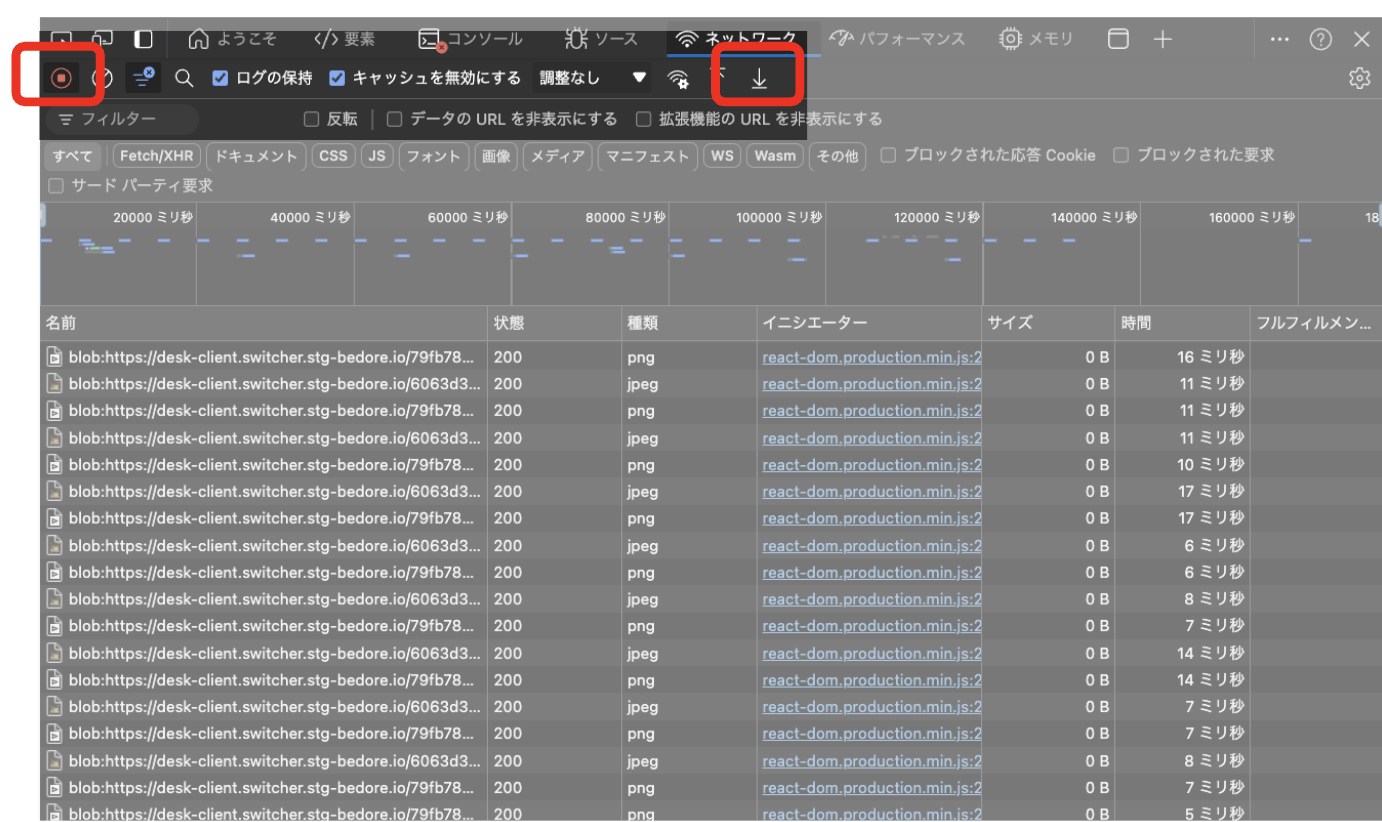Viewport: 1382px width, 822px height.
Task: Check データの URL を非表示にする
Action: pos(394,119)
